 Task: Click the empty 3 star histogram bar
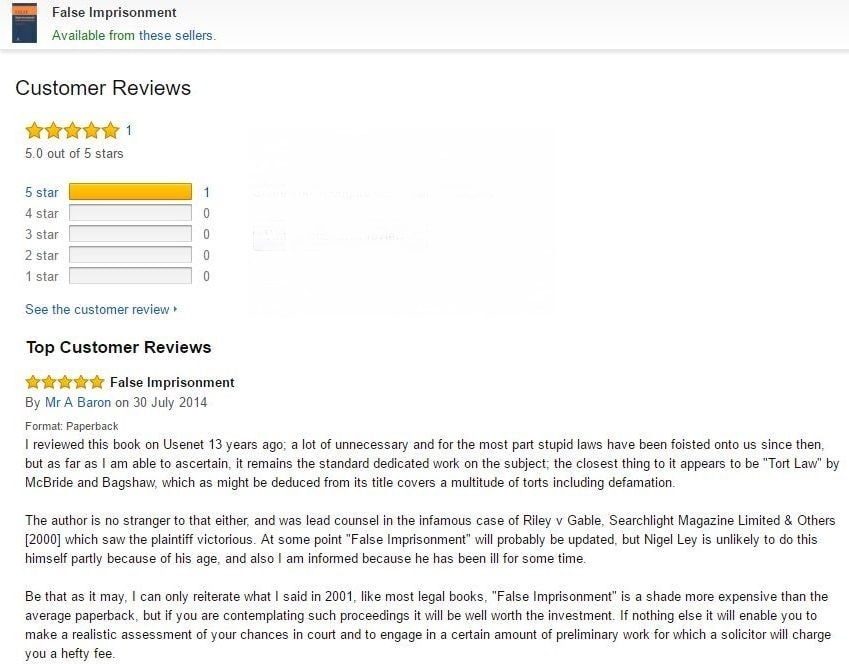130,234
